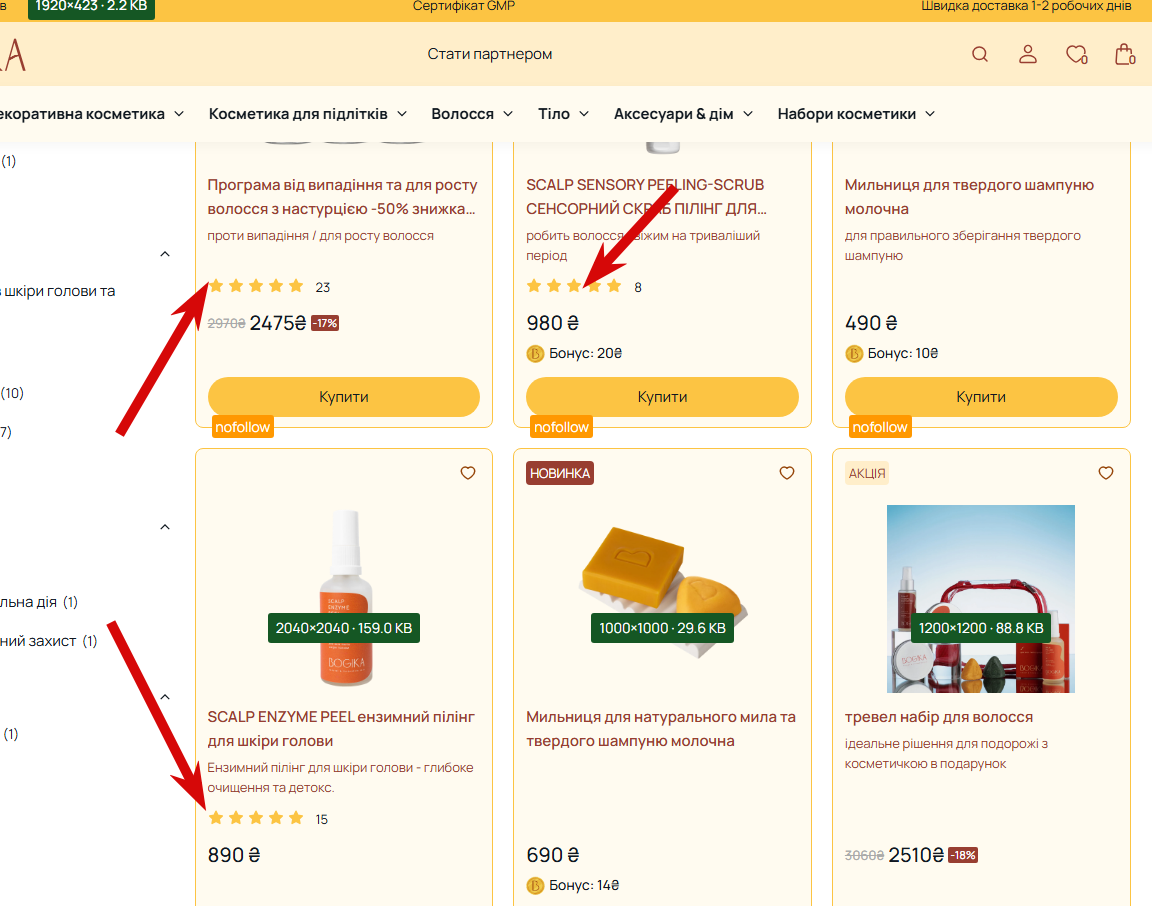Open SCALP SENSORY PEELING-SCRUB title
Image resolution: width=1152 pixels, height=906 pixels.
click(647, 197)
